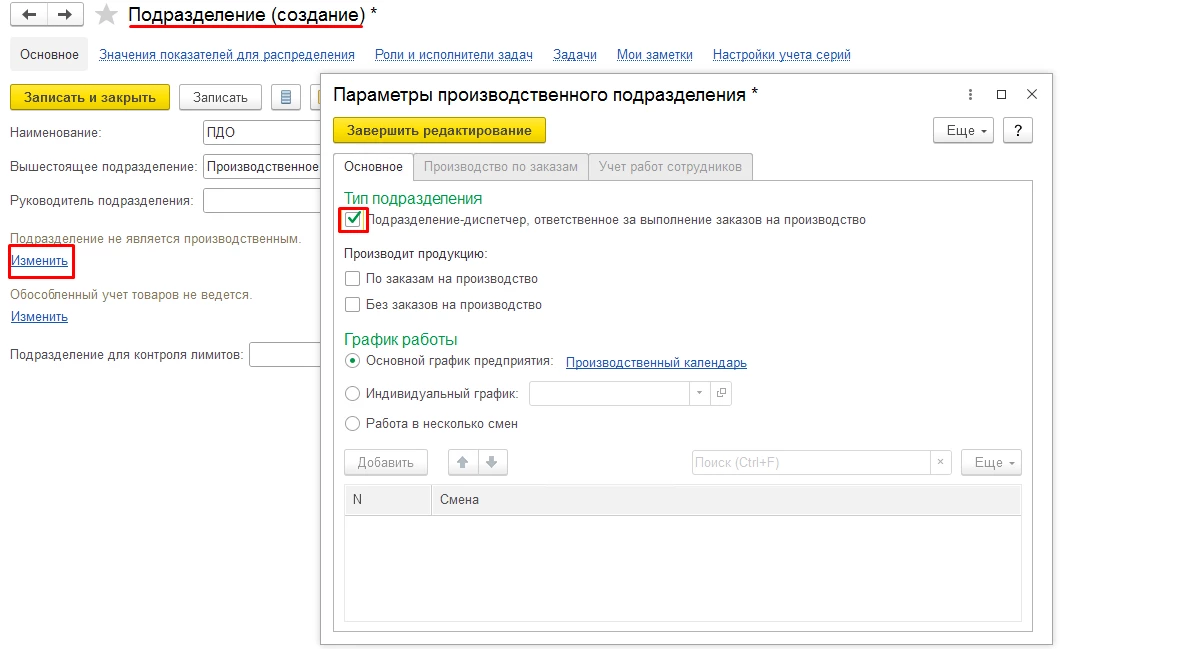Move shift down with the down arrow
The image size is (1200, 649).
click(x=494, y=463)
